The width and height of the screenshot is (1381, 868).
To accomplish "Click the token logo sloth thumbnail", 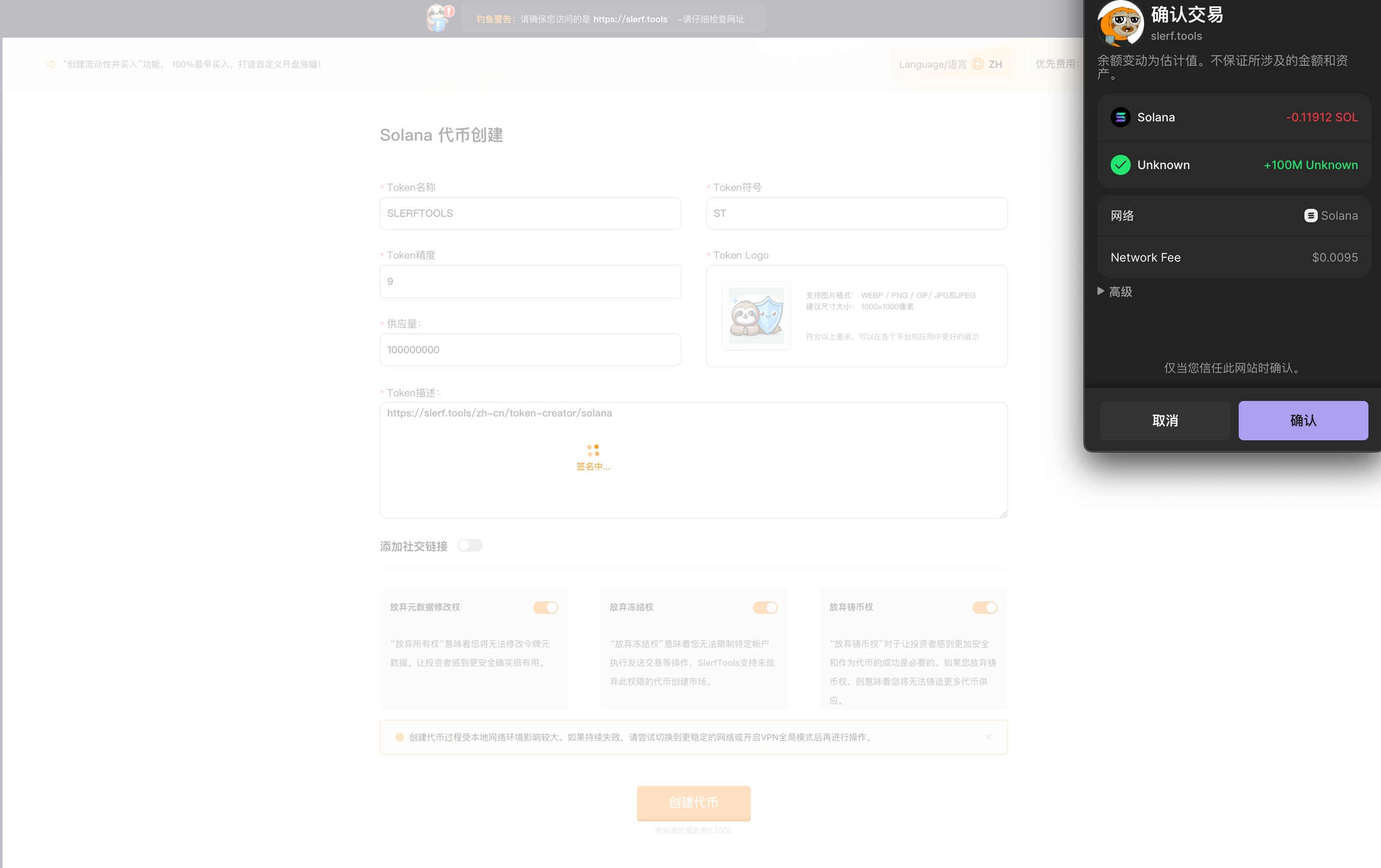I will 756,316.
